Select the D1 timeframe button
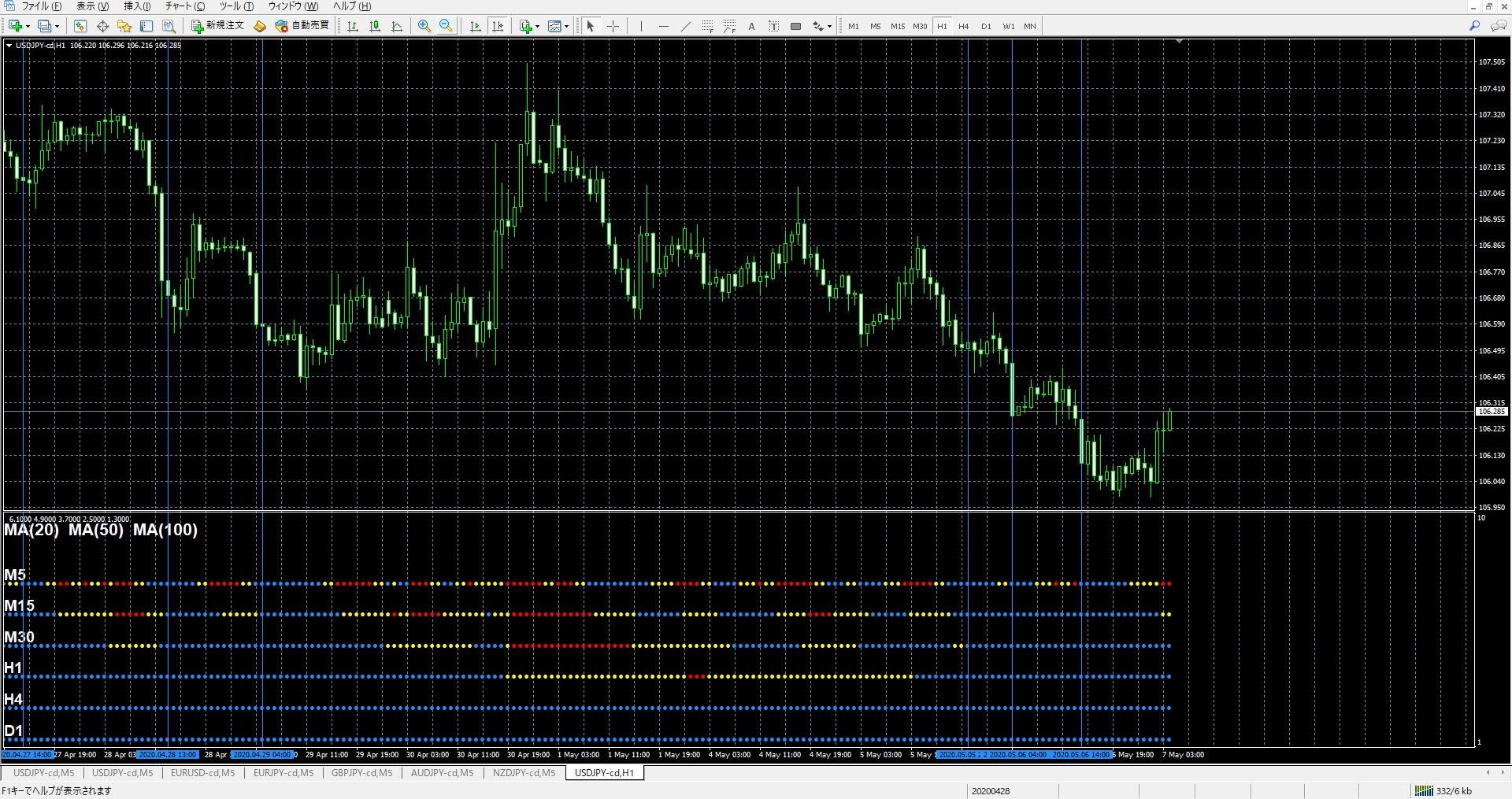 [x=986, y=26]
